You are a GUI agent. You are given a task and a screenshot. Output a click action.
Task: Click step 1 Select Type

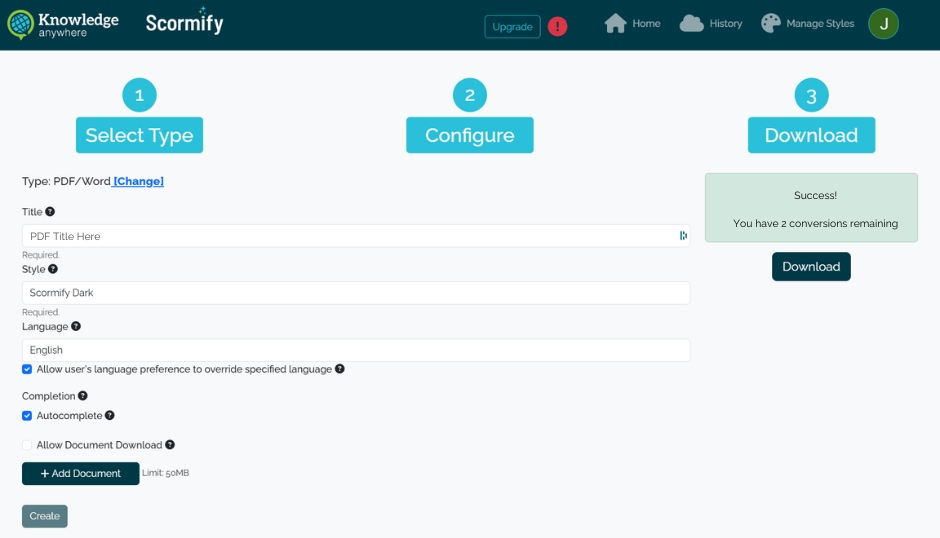139,135
